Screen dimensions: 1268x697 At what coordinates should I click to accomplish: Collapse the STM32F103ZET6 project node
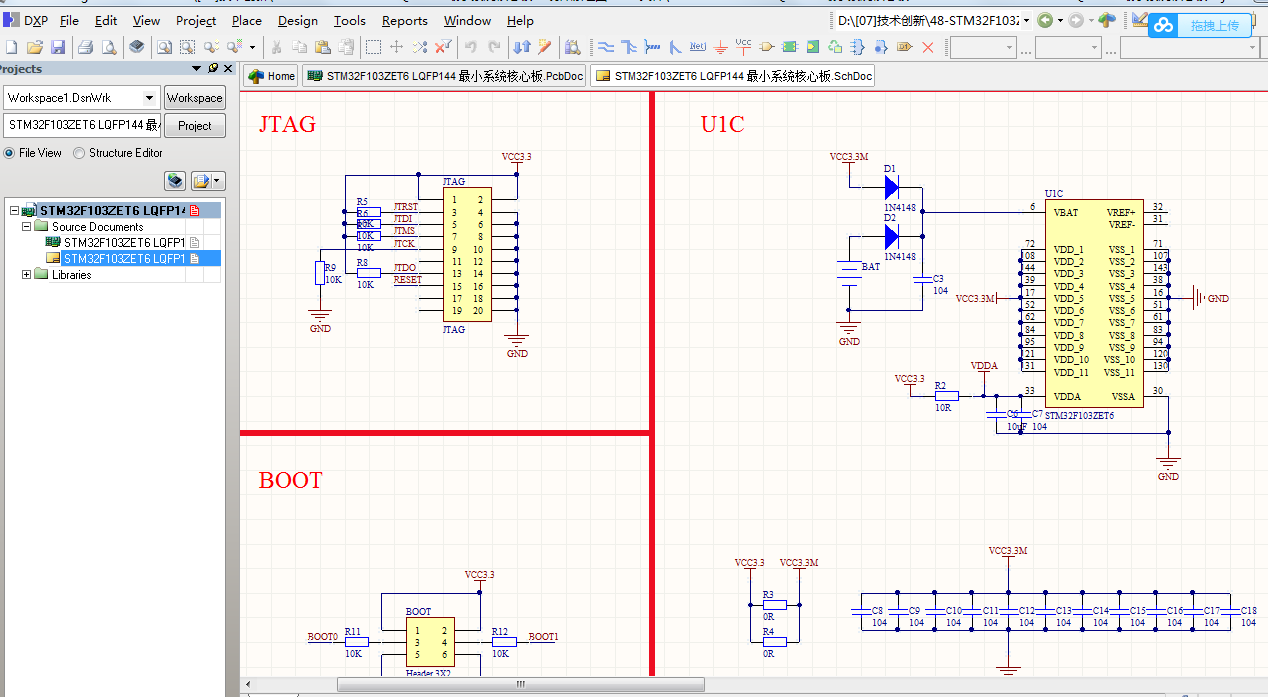tap(14, 211)
